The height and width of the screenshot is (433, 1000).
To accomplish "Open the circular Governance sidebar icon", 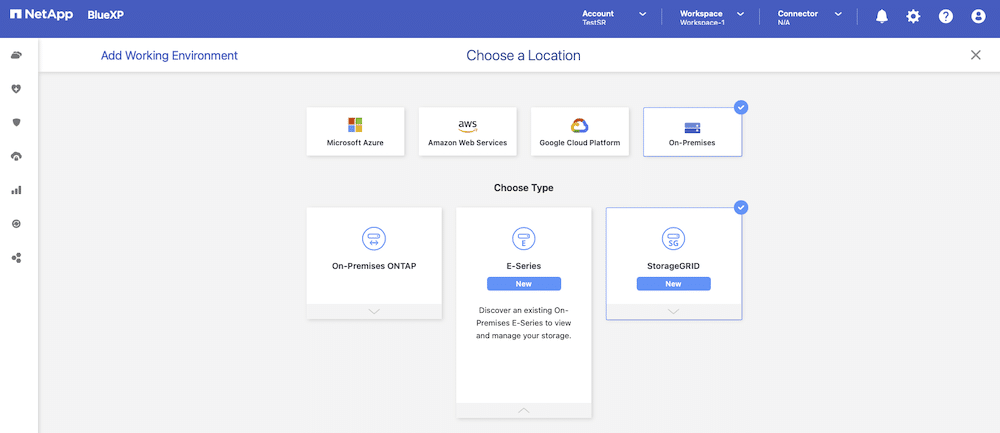I will tap(17, 224).
